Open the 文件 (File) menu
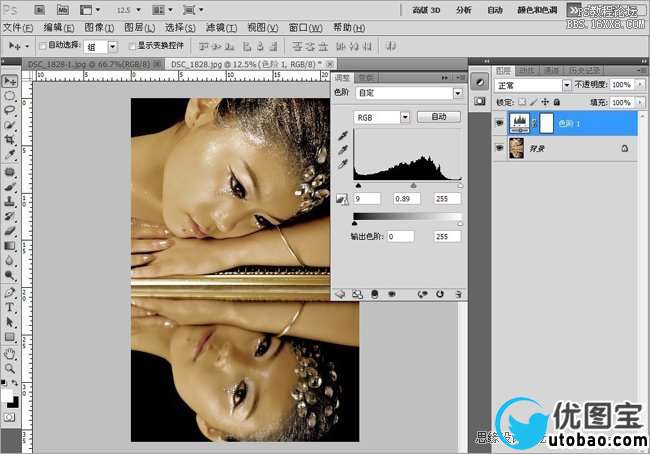Screen dimensions: 650x454 (18, 28)
